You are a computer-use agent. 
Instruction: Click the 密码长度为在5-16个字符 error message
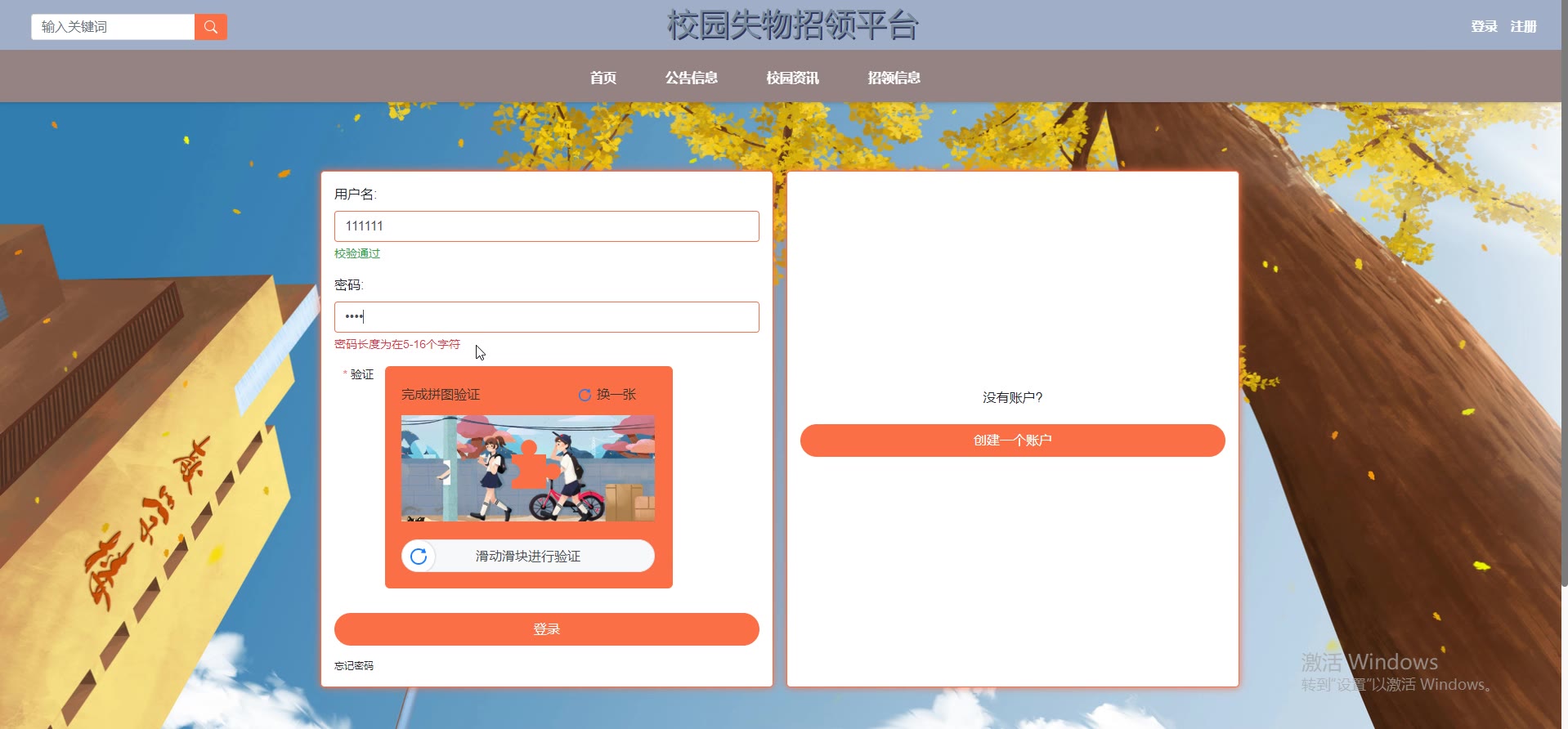[397, 345]
